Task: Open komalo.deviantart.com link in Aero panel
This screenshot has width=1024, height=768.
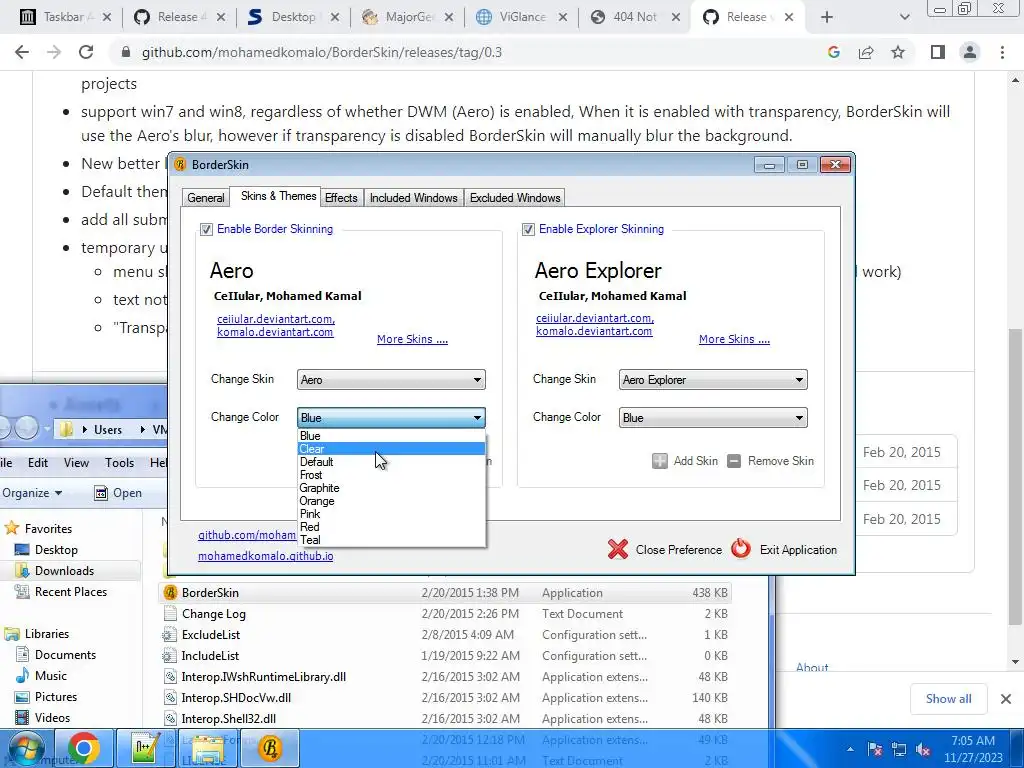Action: point(275,332)
